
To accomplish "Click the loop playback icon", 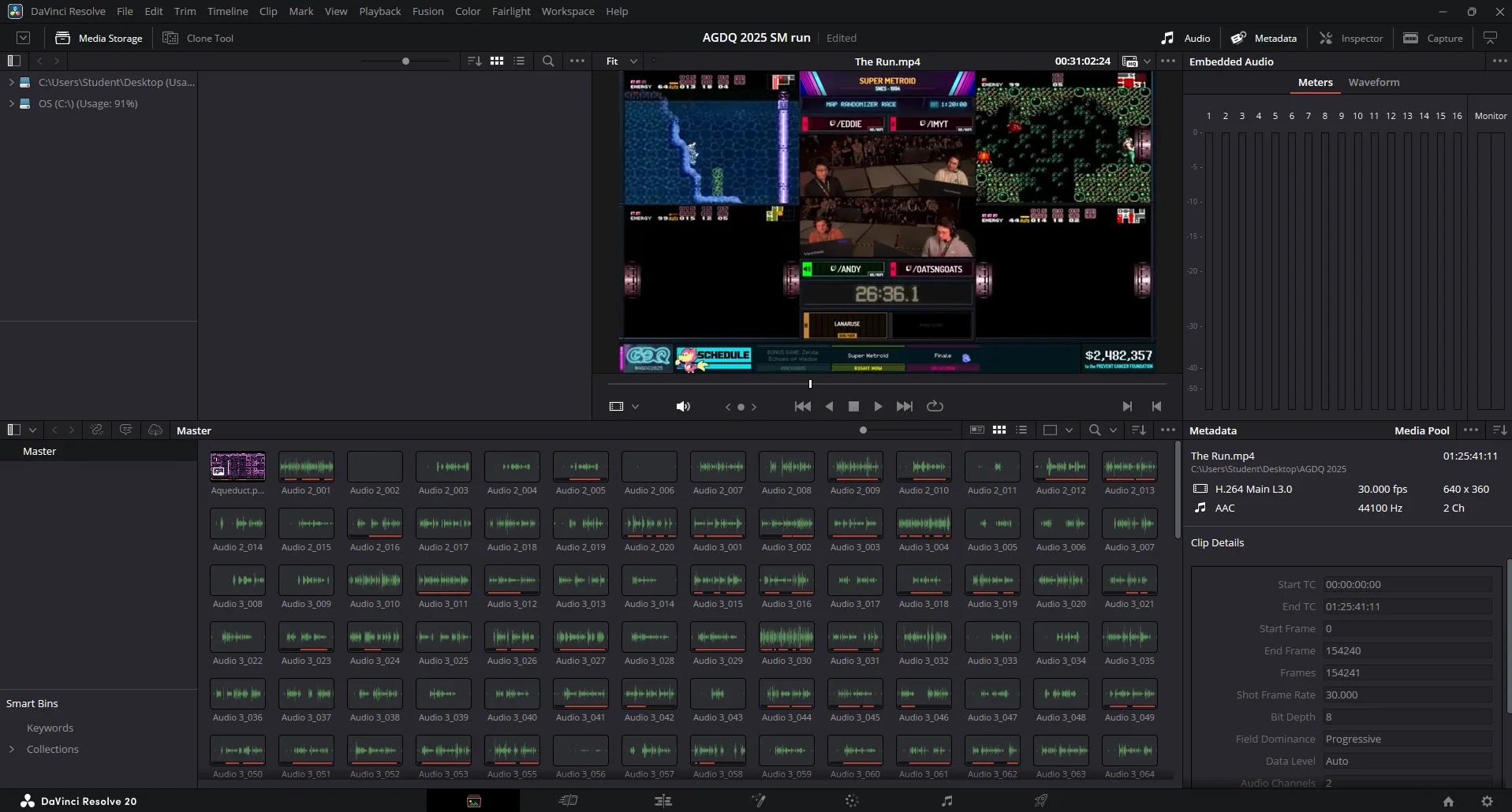I will tap(935, 406).
